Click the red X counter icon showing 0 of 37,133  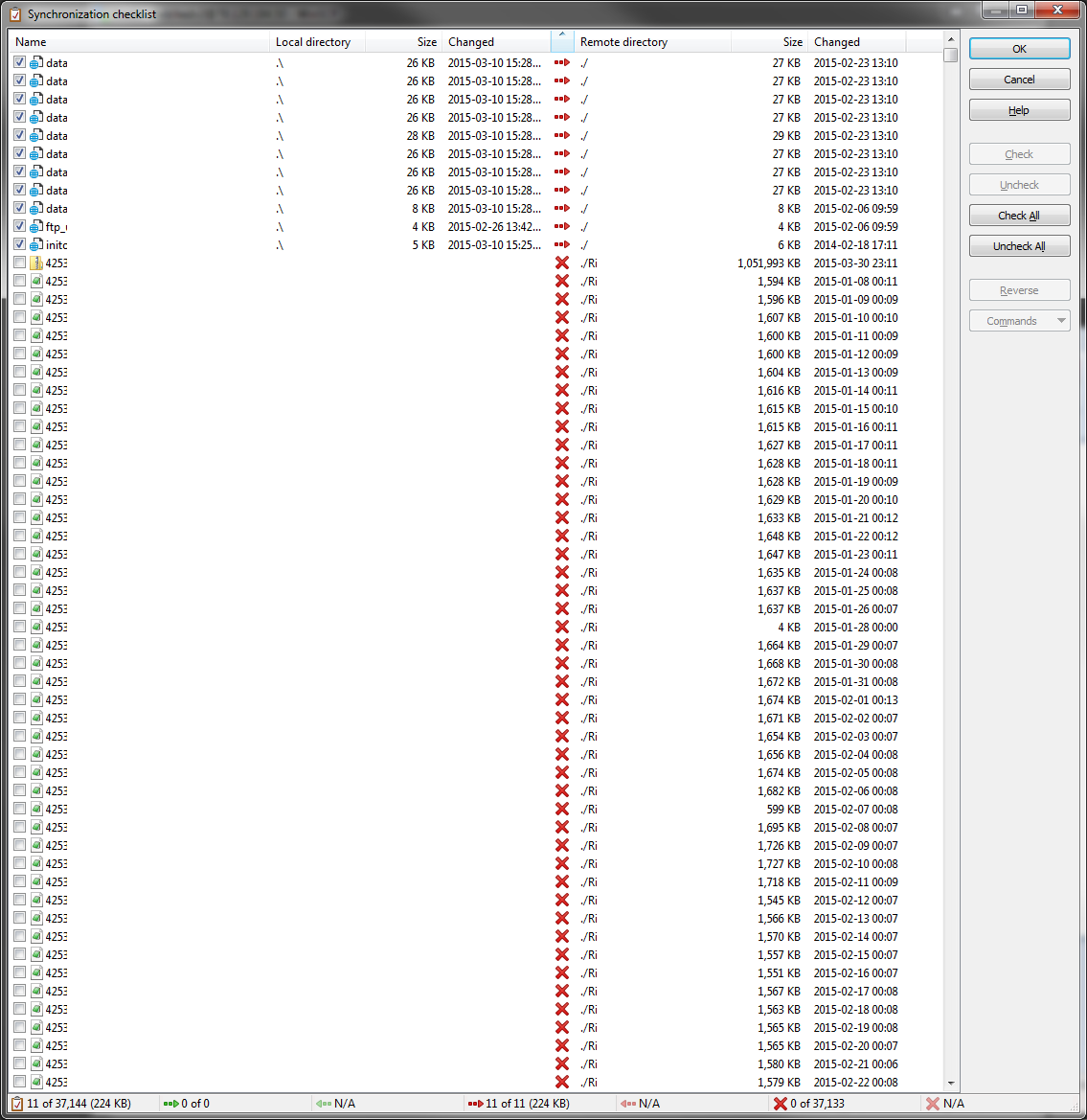780,1103
